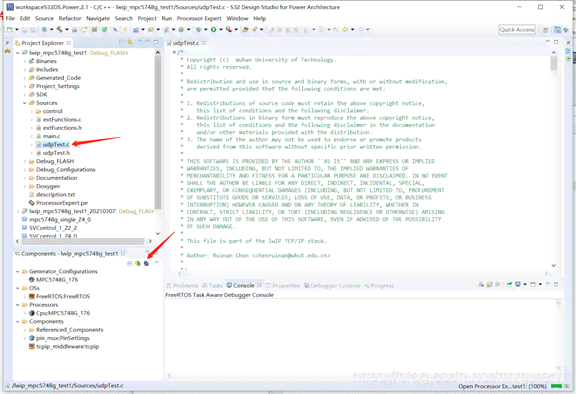Click the yellow lightning Flash icon
Screen dimensions: 576x394
click(125, 29)
